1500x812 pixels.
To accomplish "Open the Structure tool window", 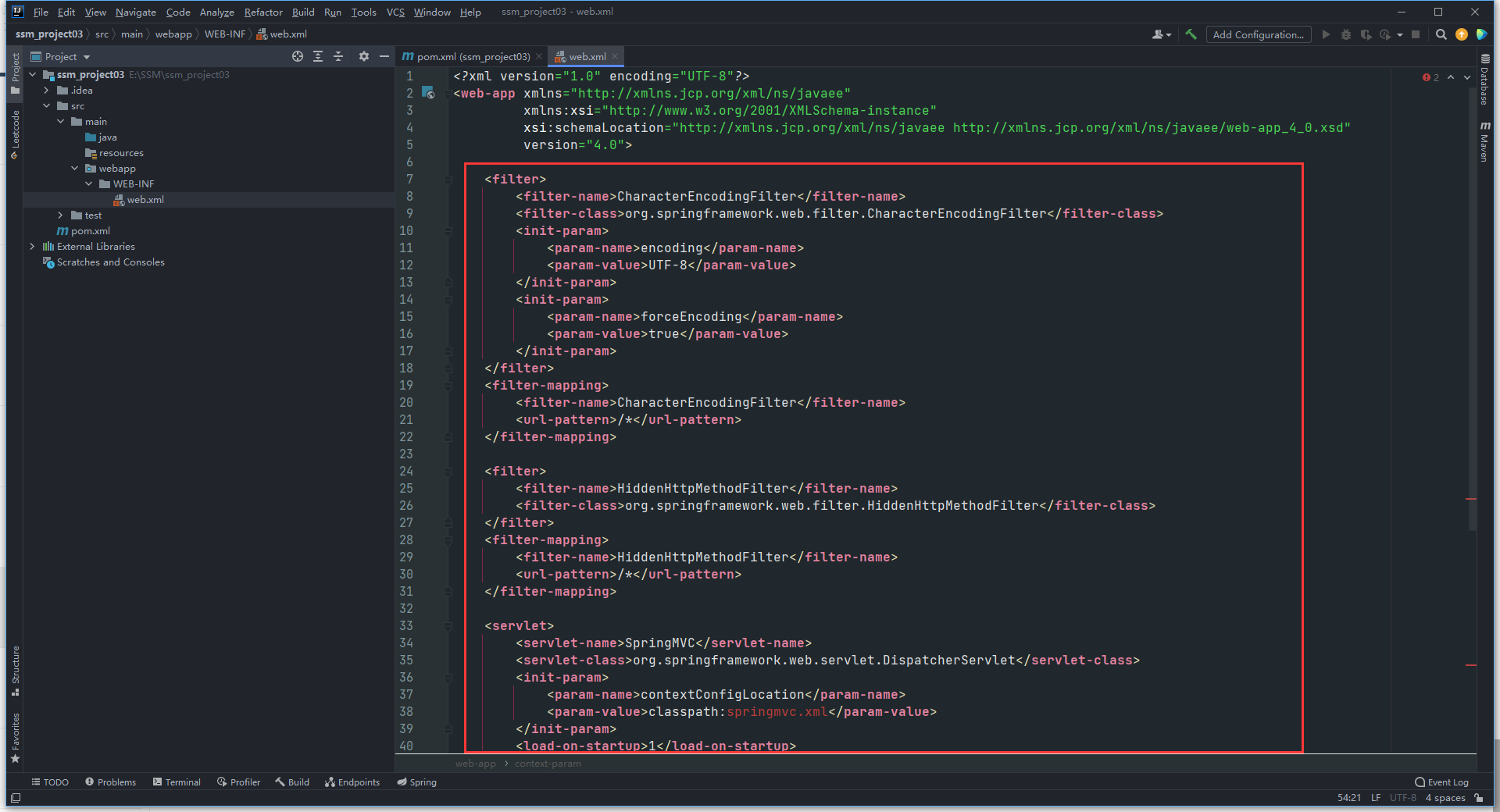I will [15, 671].
